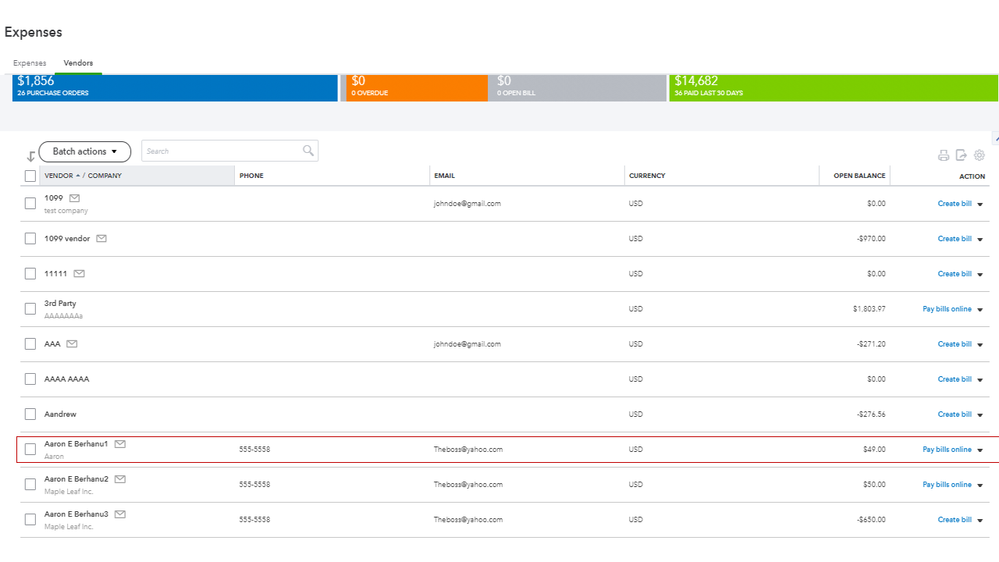Click the envelope icon for Aaron E Berhanu2

coord(120,479)
